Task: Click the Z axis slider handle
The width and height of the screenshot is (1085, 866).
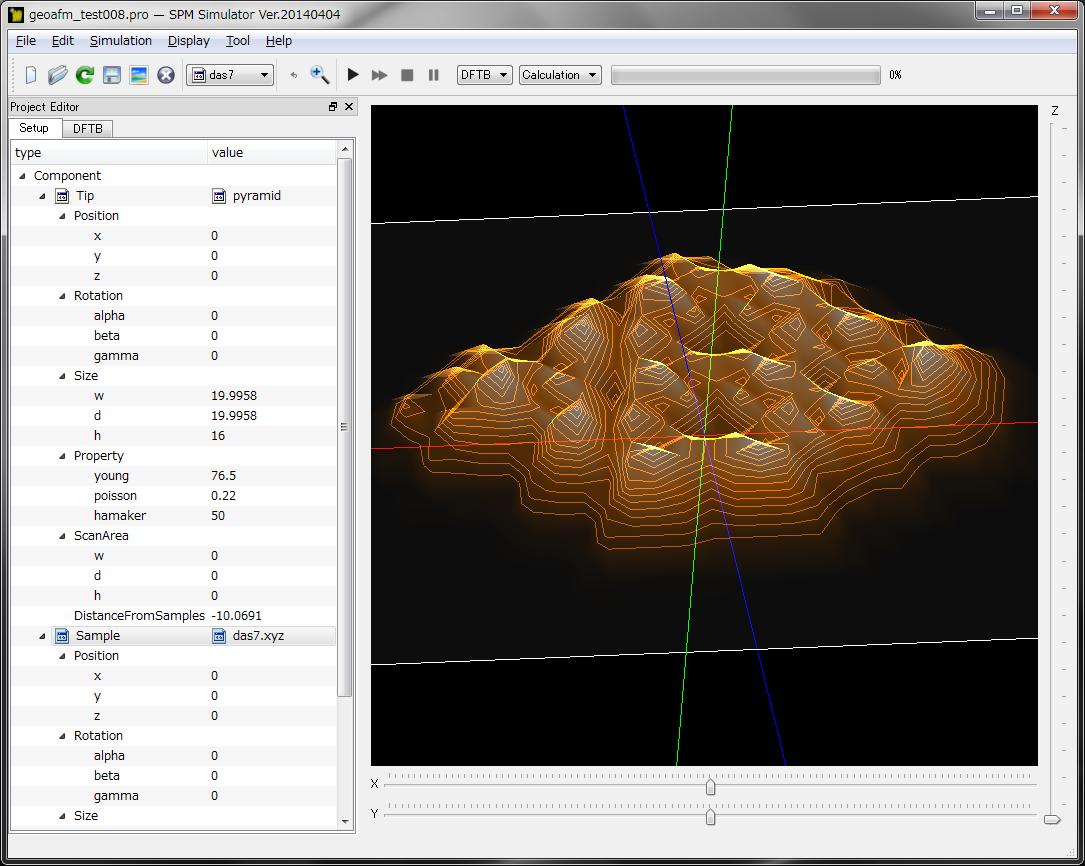Action: tap(1052, 820)
